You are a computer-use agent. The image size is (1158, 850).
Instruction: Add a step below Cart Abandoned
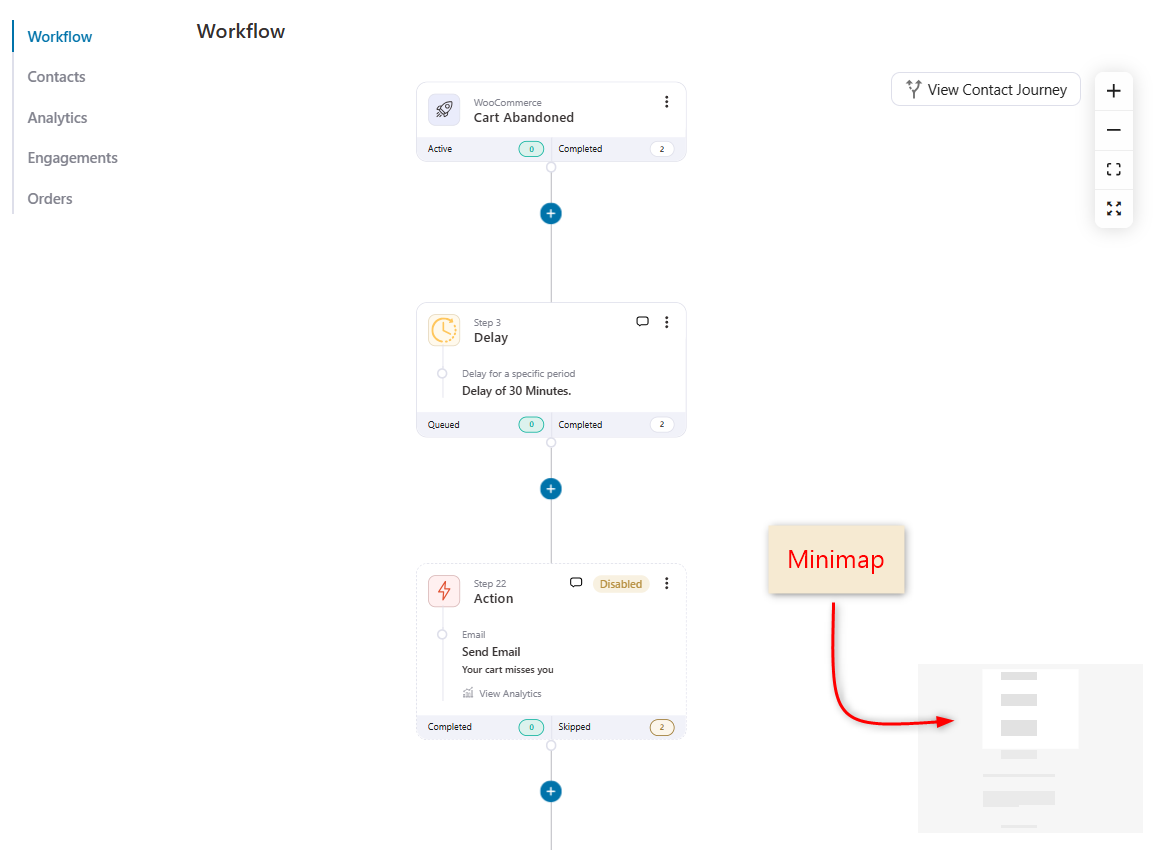tap(551, 213)
